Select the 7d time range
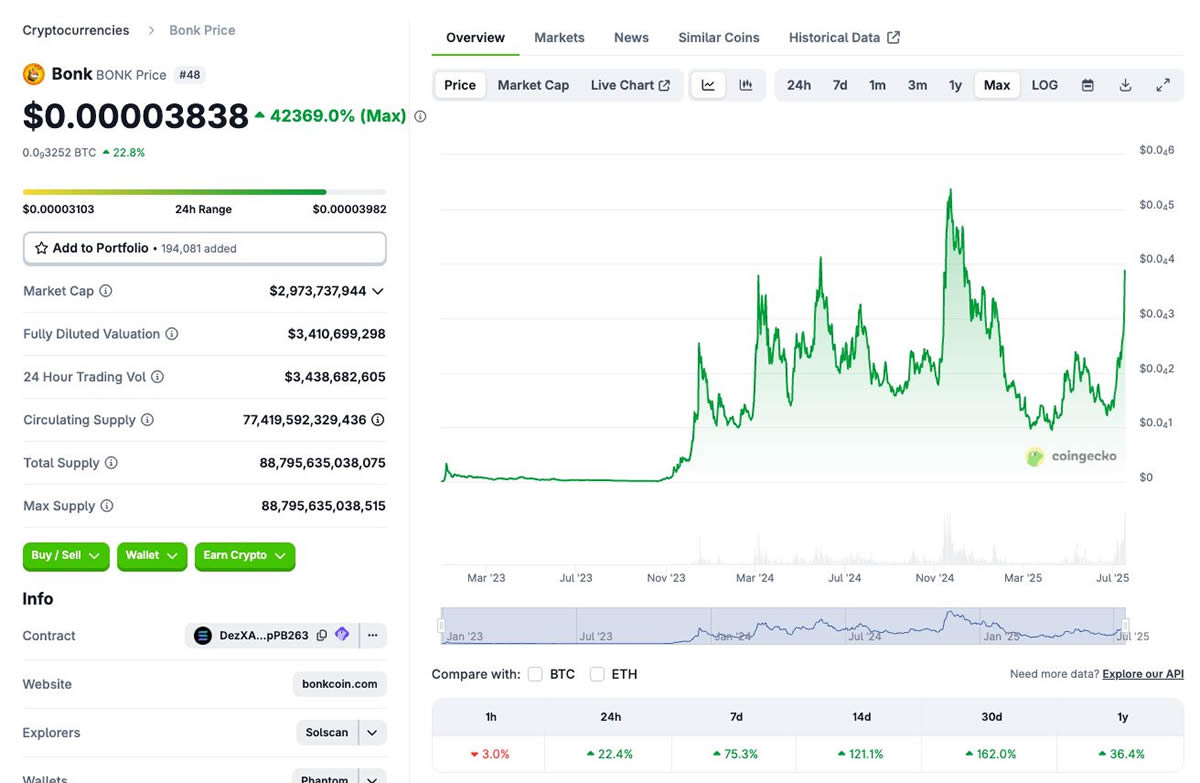 tap(840, 85)
